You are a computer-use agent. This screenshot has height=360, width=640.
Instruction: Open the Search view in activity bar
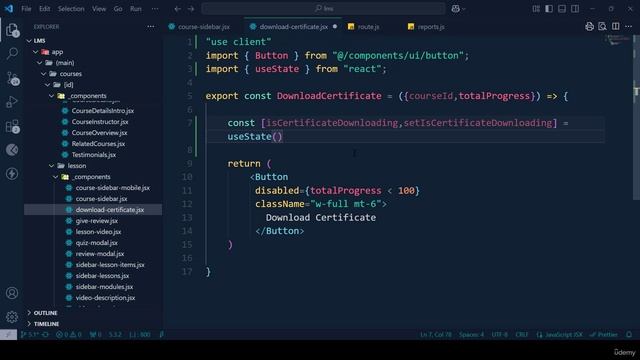tap(12, 53)
